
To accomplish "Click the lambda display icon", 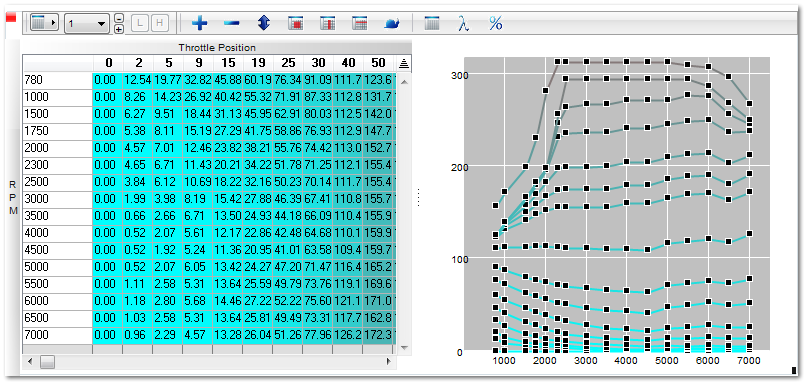I will coord(463,23).
